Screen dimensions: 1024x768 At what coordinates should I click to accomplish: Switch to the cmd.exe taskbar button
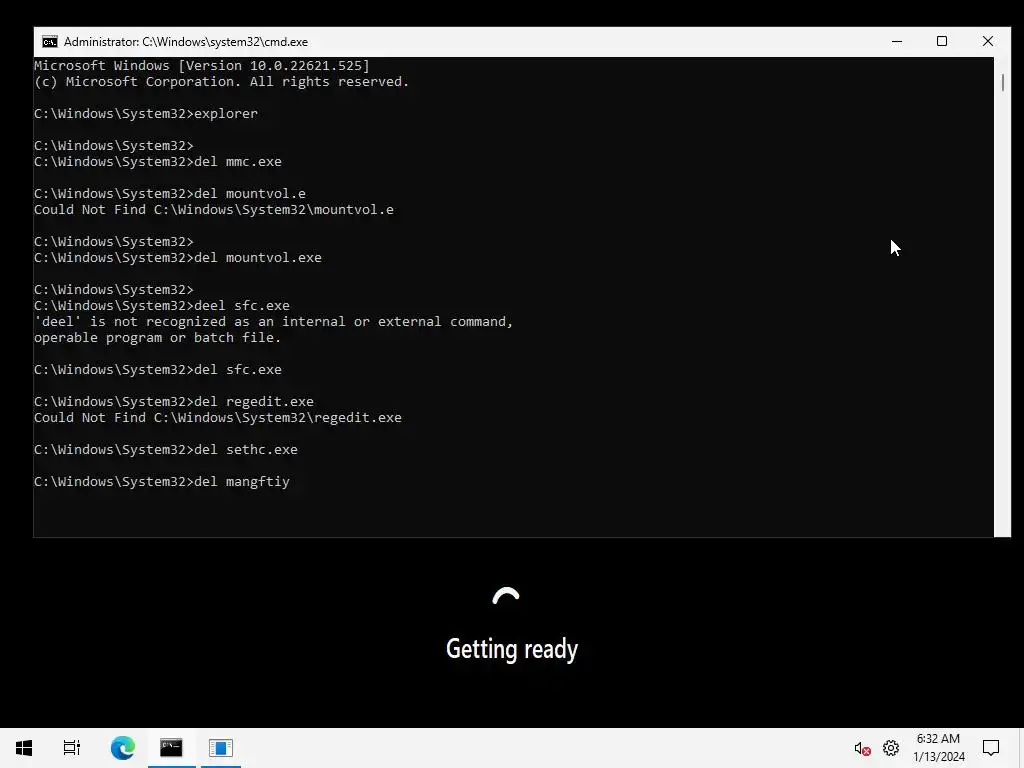click(x=171, y=747)
